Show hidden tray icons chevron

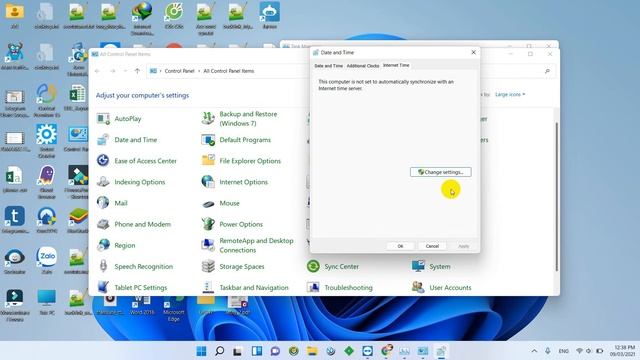(534, 351)
